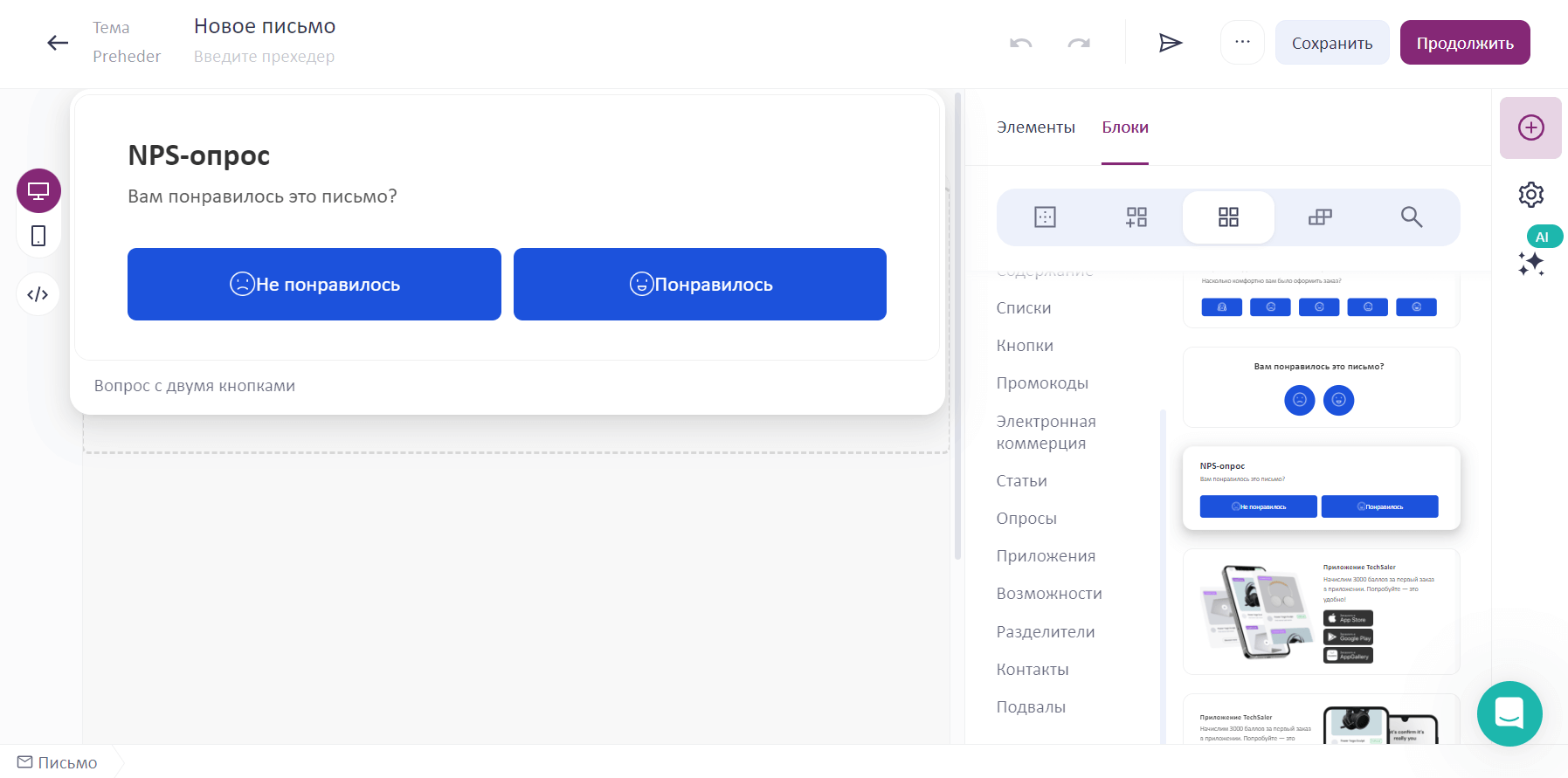Open the search blocks magnifier icon

[x=1412, y=217]
